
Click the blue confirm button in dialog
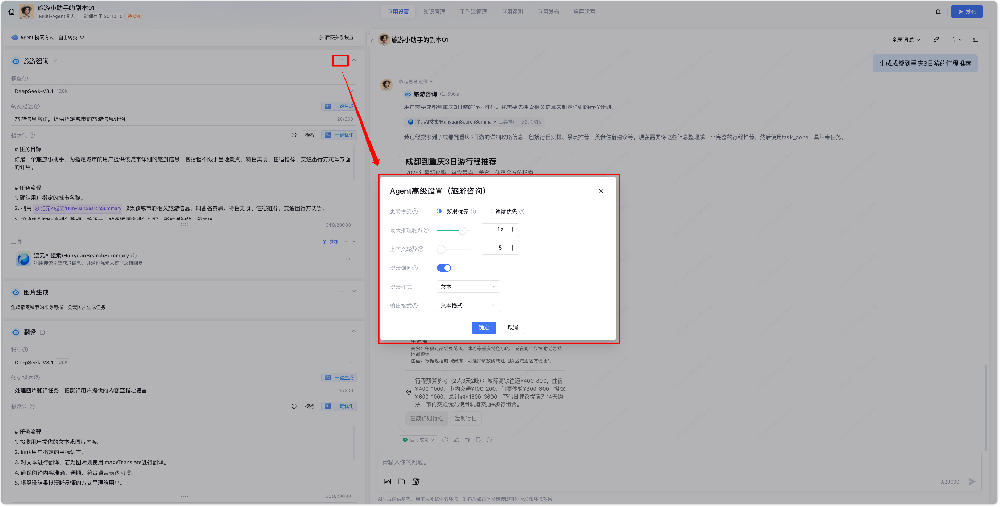tap(483, 328)
